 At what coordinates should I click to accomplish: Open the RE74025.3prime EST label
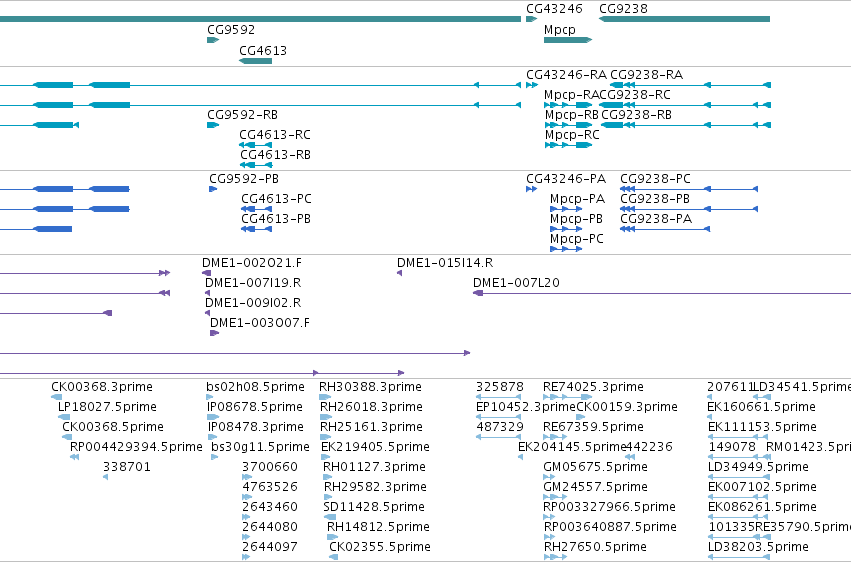coord(593,387)
